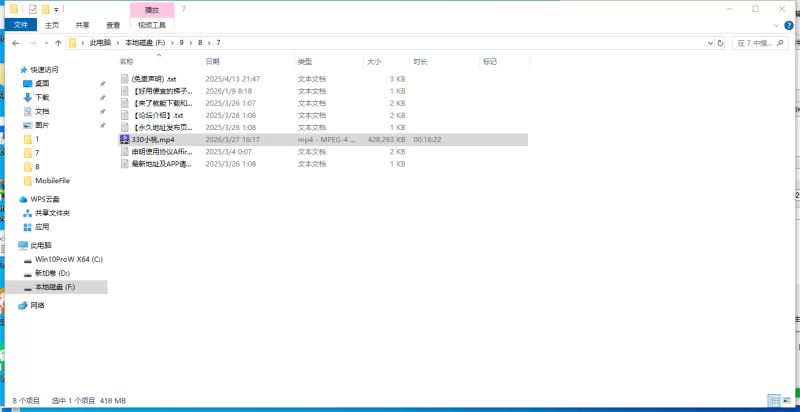This screenshot has height=412, width=800.
Task: Click the 共享文件夹 icon
Action: (x=28, y=213)
